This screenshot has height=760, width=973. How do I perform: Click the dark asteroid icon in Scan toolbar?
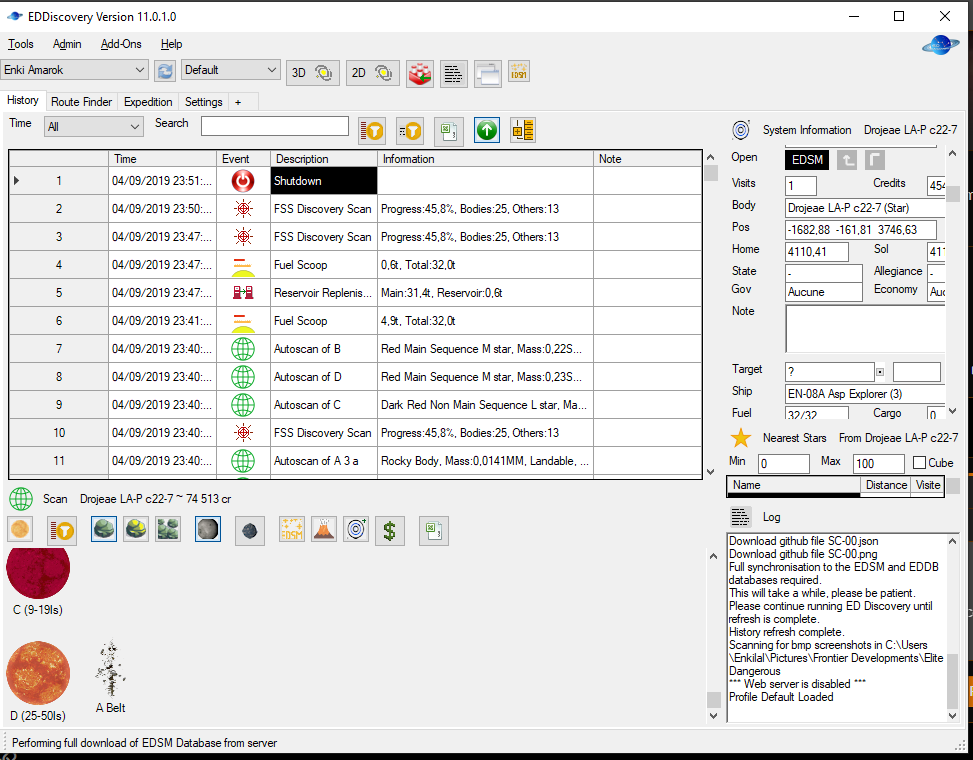[x=250, y=531]
